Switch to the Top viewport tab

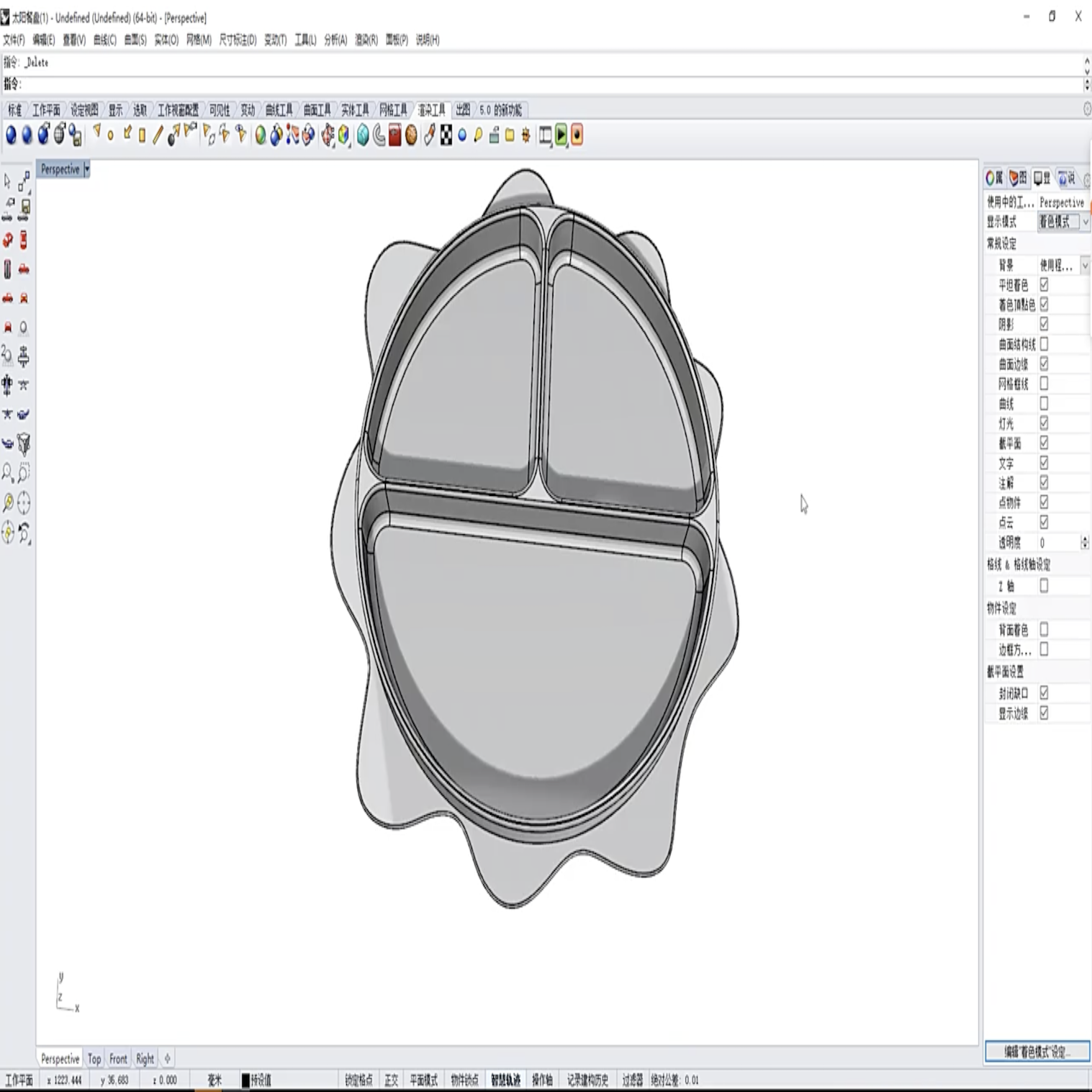94,1059
